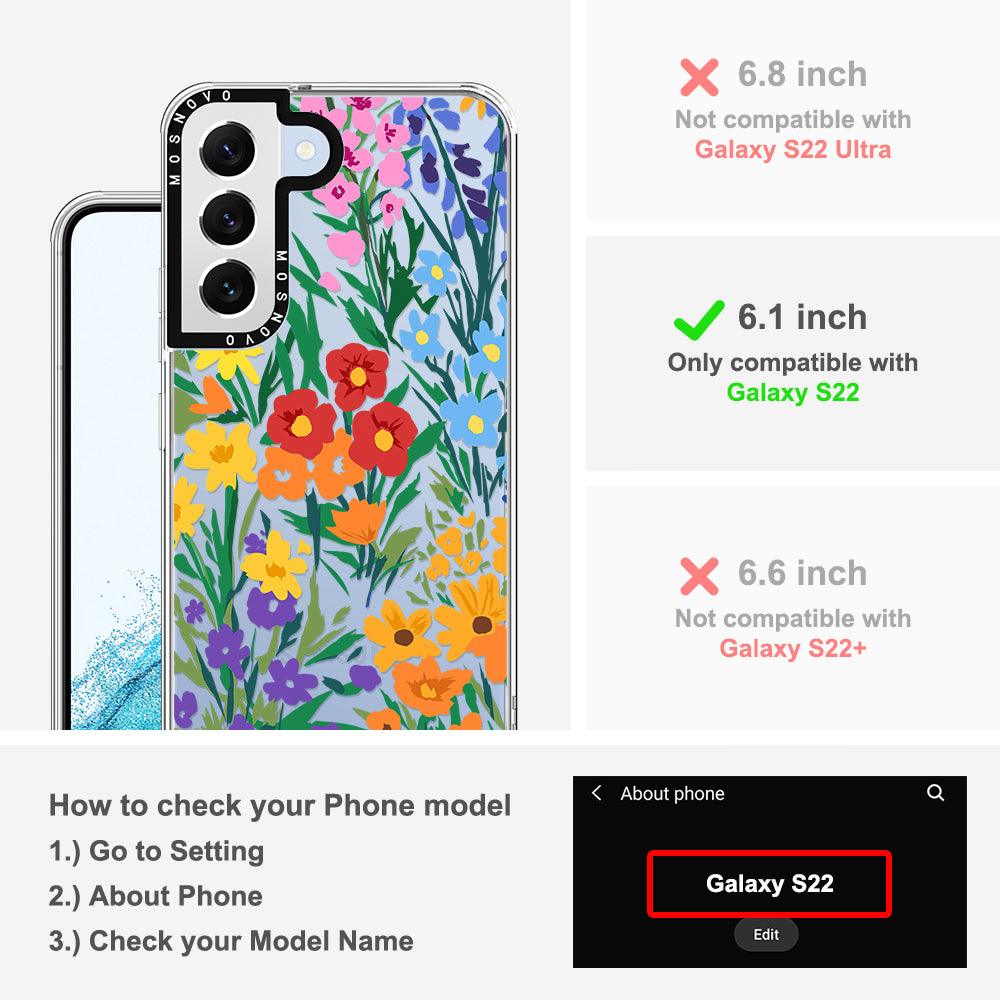Click the green checkmark next to 6.1 inch
1000x1000 pixels.
point(699,320)
